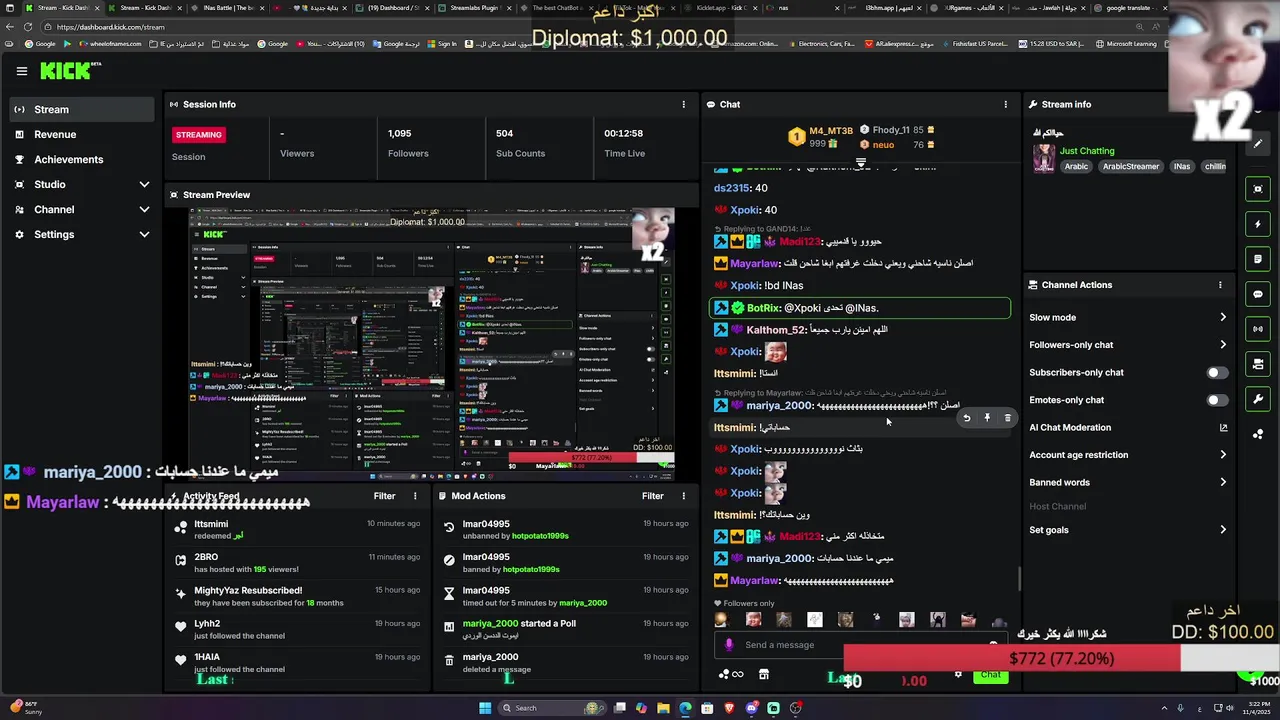Click the lightning bolt icon in right toolbar

[1258, 224]
